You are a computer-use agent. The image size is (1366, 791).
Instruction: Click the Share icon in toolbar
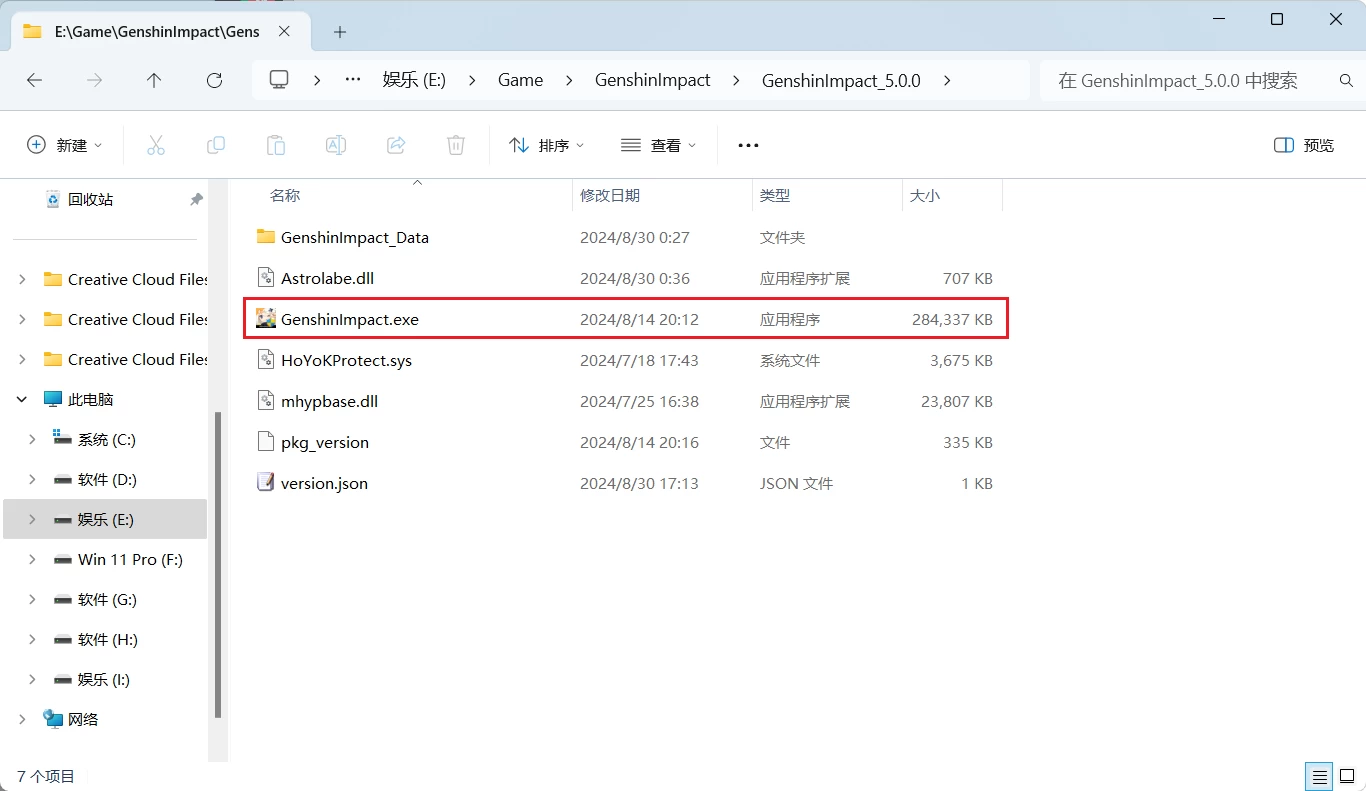396,145
